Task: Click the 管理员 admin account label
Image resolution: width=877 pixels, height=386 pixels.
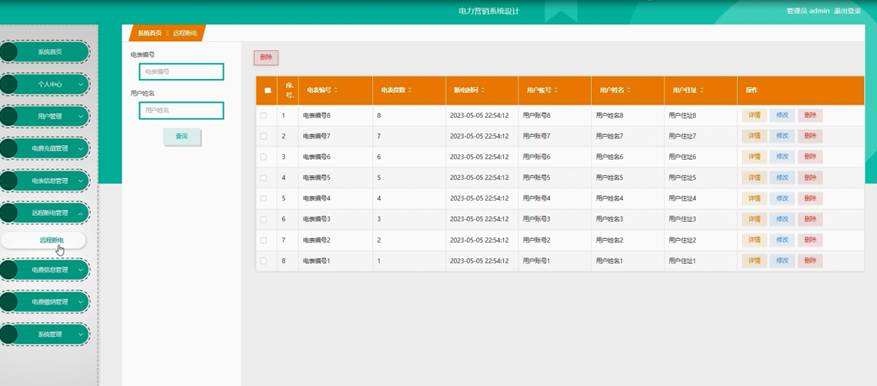Action: tap(809, 11)
